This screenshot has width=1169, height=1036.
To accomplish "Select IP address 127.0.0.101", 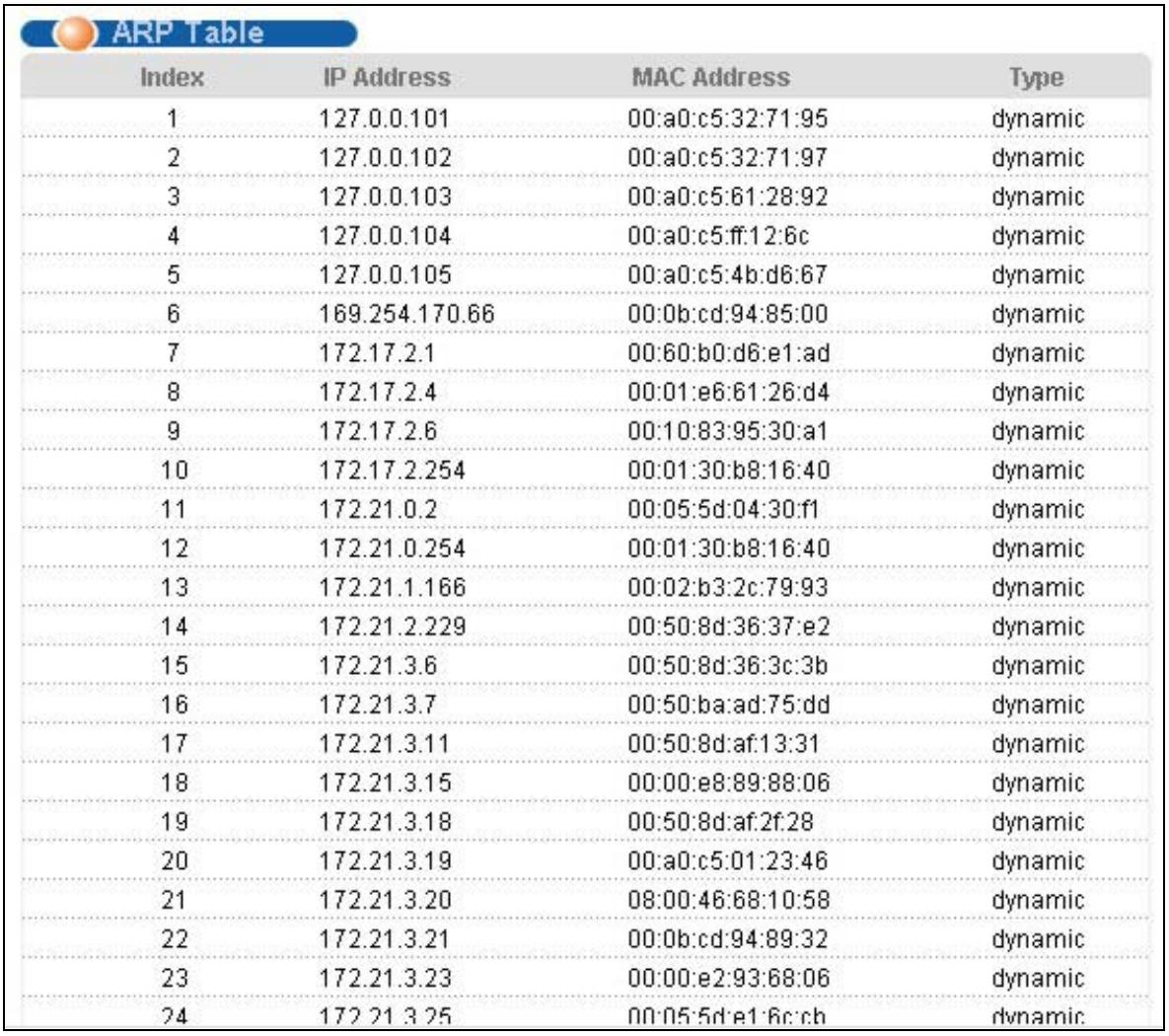I will coord(385,118).
